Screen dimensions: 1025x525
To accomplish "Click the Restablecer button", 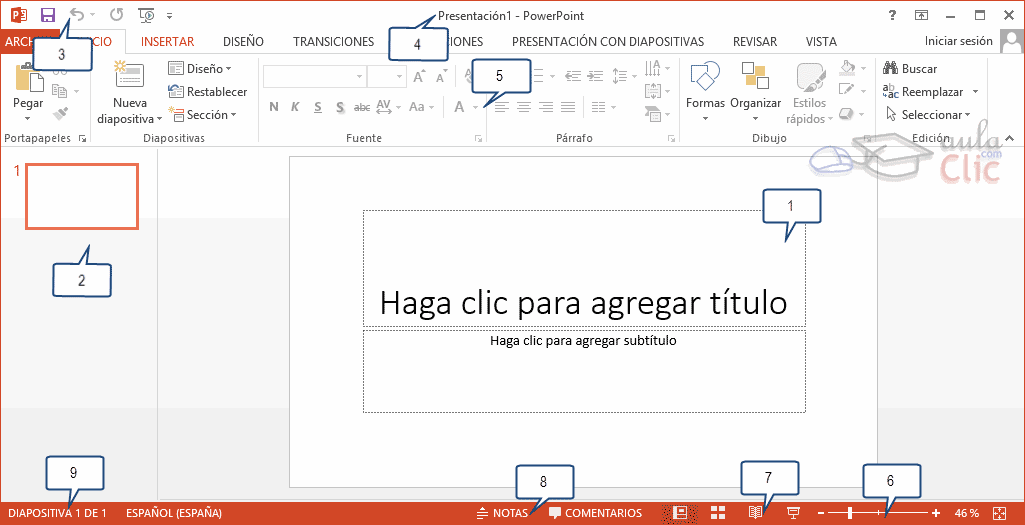I will [208, 92].
